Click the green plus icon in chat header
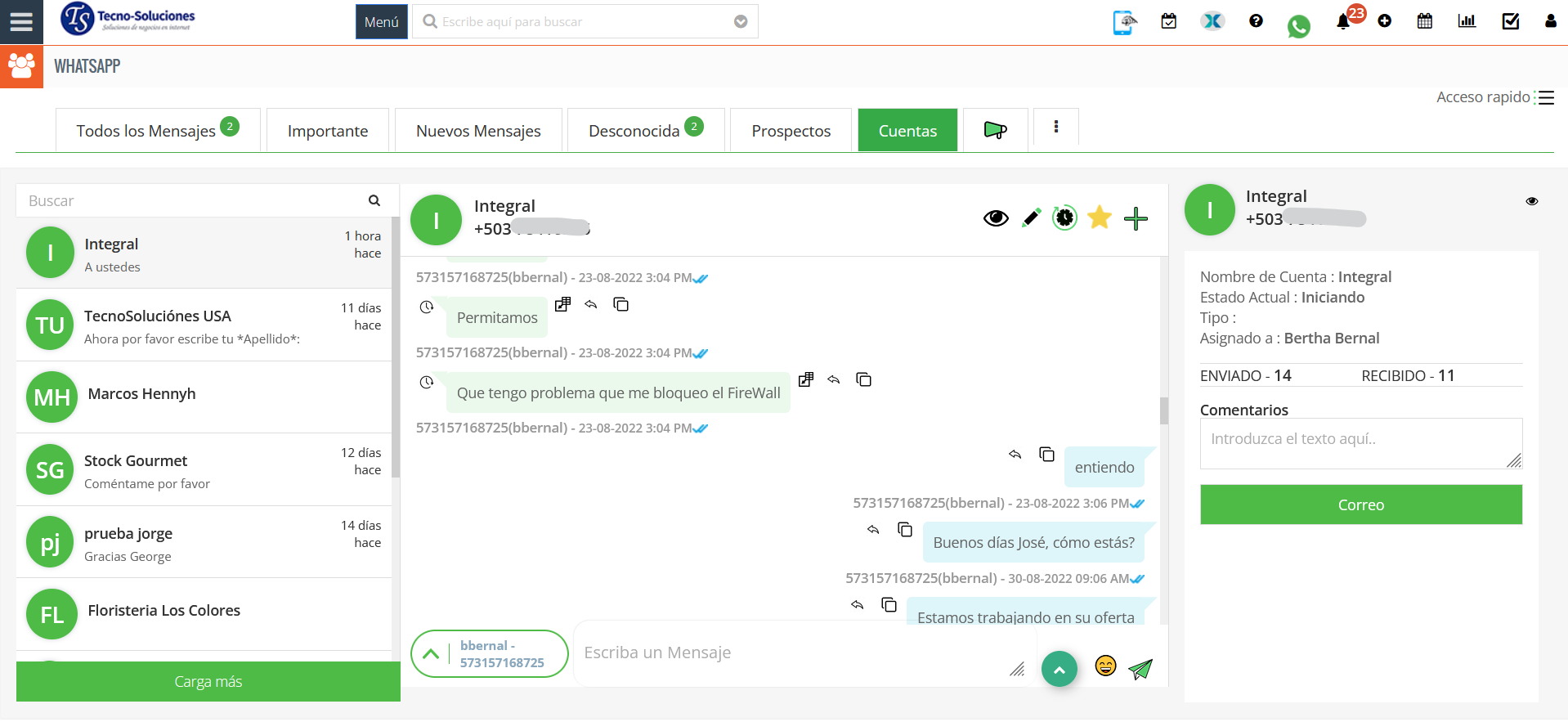Screen dimensions: 1568x722 1136,218
